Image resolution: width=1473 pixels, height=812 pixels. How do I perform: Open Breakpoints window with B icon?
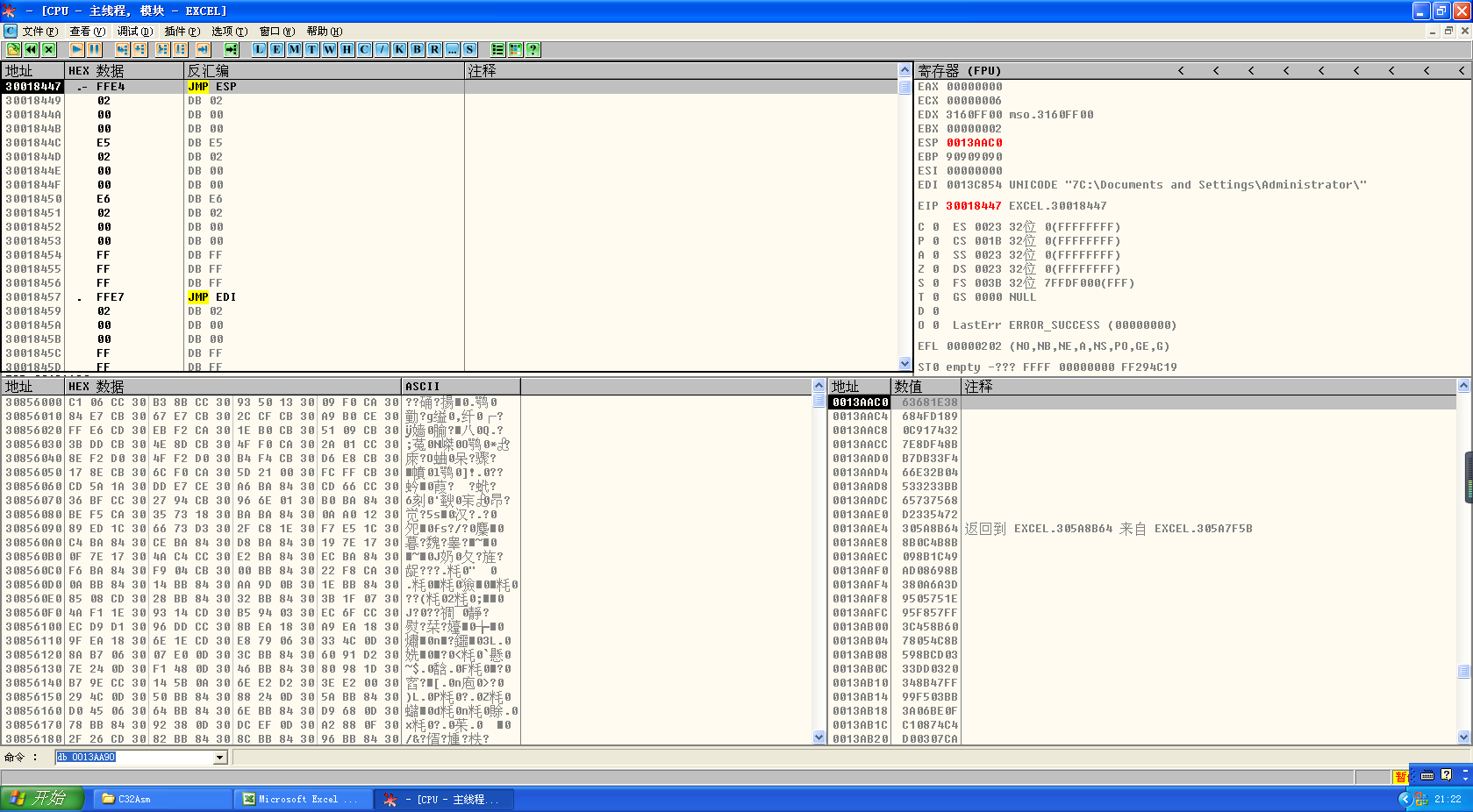pos(417,49)
